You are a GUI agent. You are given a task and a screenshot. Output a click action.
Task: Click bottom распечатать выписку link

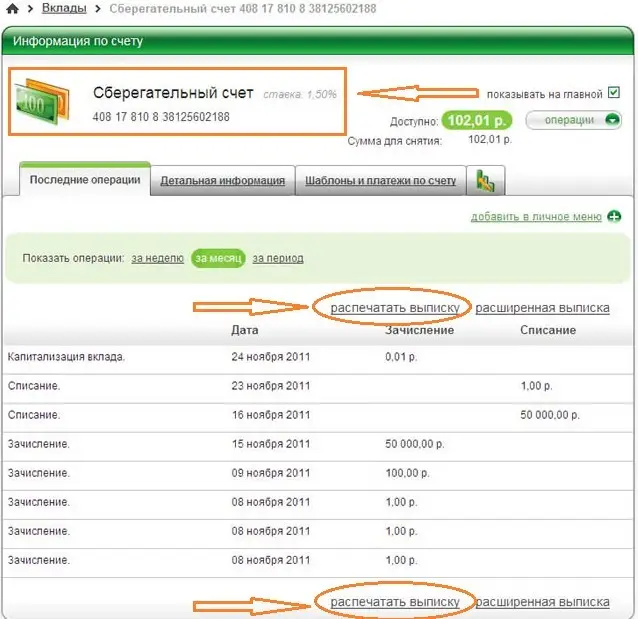tap(395, 602)
